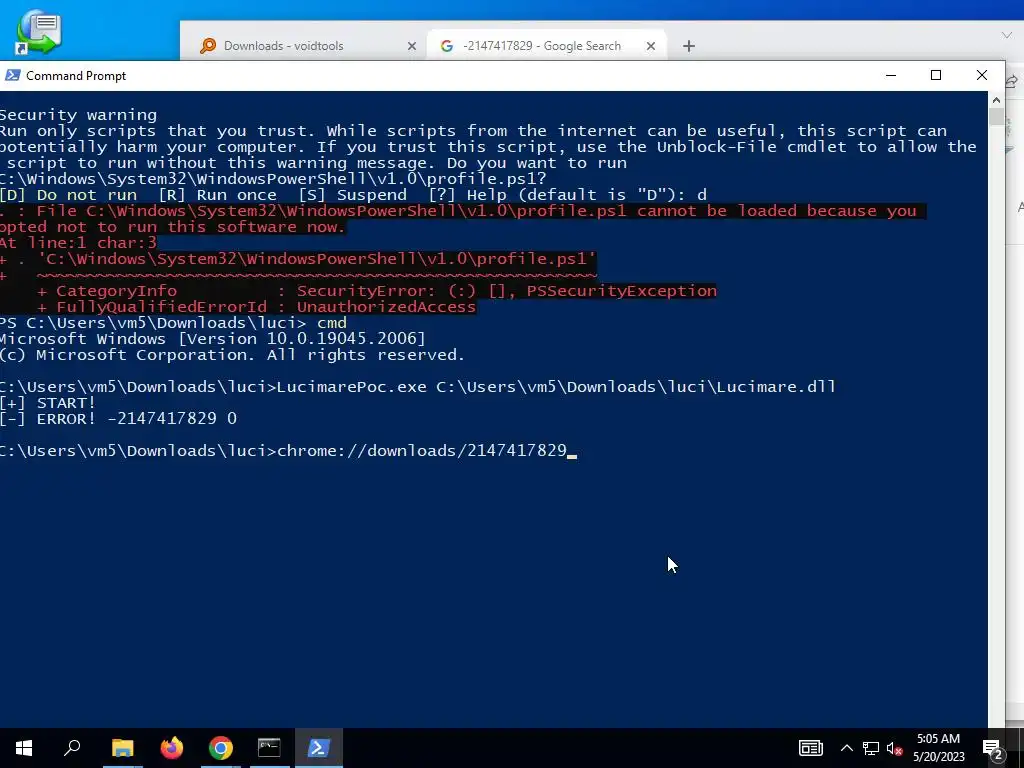This screenshot has height=768, width=1024.
Task: Open taskbar Search
Action: point(72,748)
